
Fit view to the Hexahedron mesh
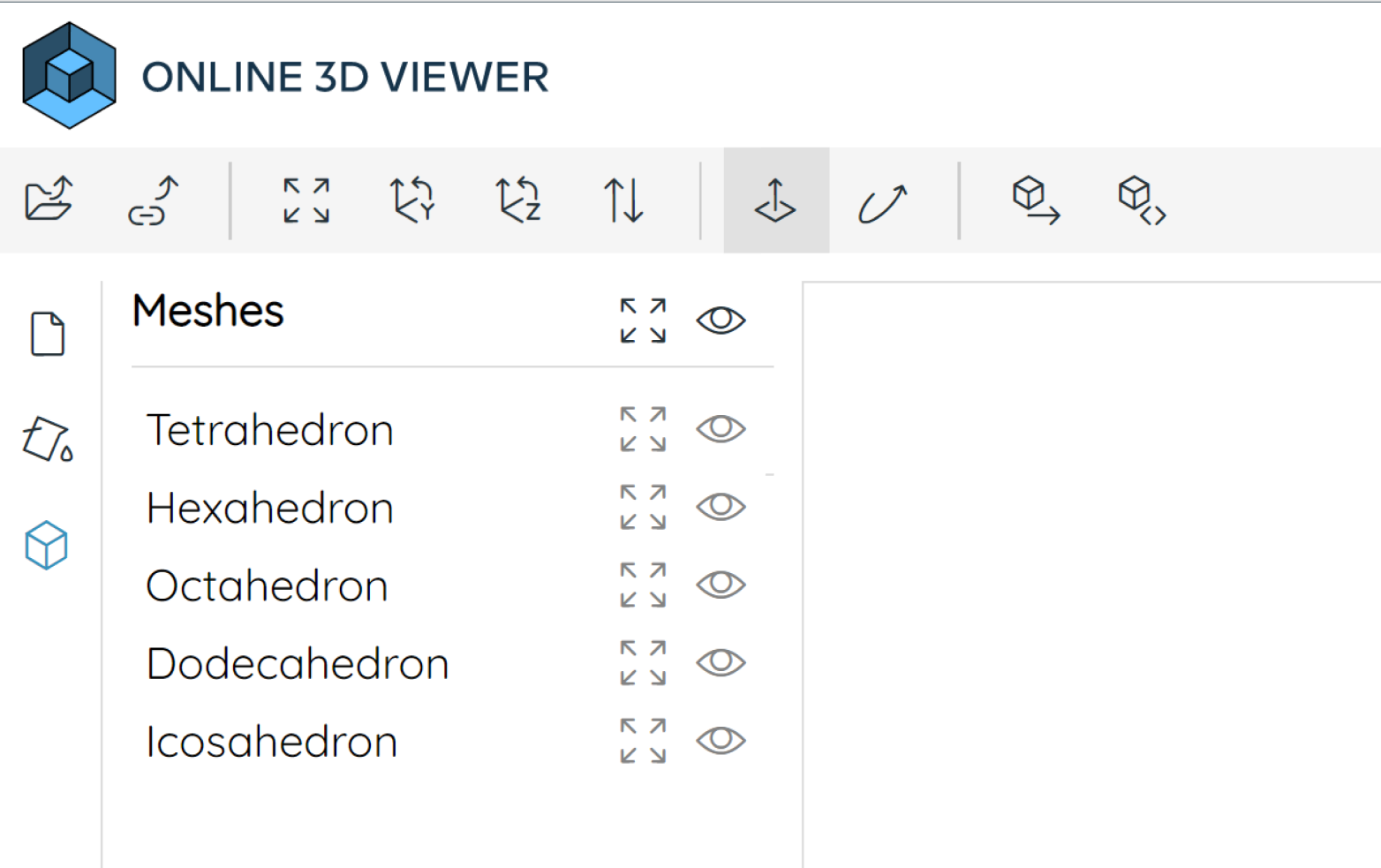pyautogui.click(x=643, y=508)
